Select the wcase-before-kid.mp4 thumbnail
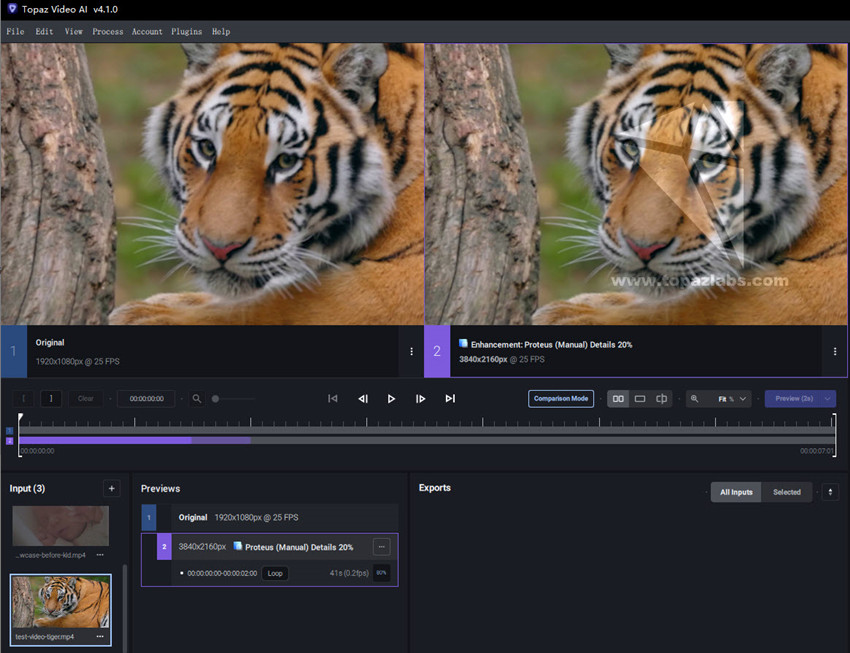 (61, 526)
